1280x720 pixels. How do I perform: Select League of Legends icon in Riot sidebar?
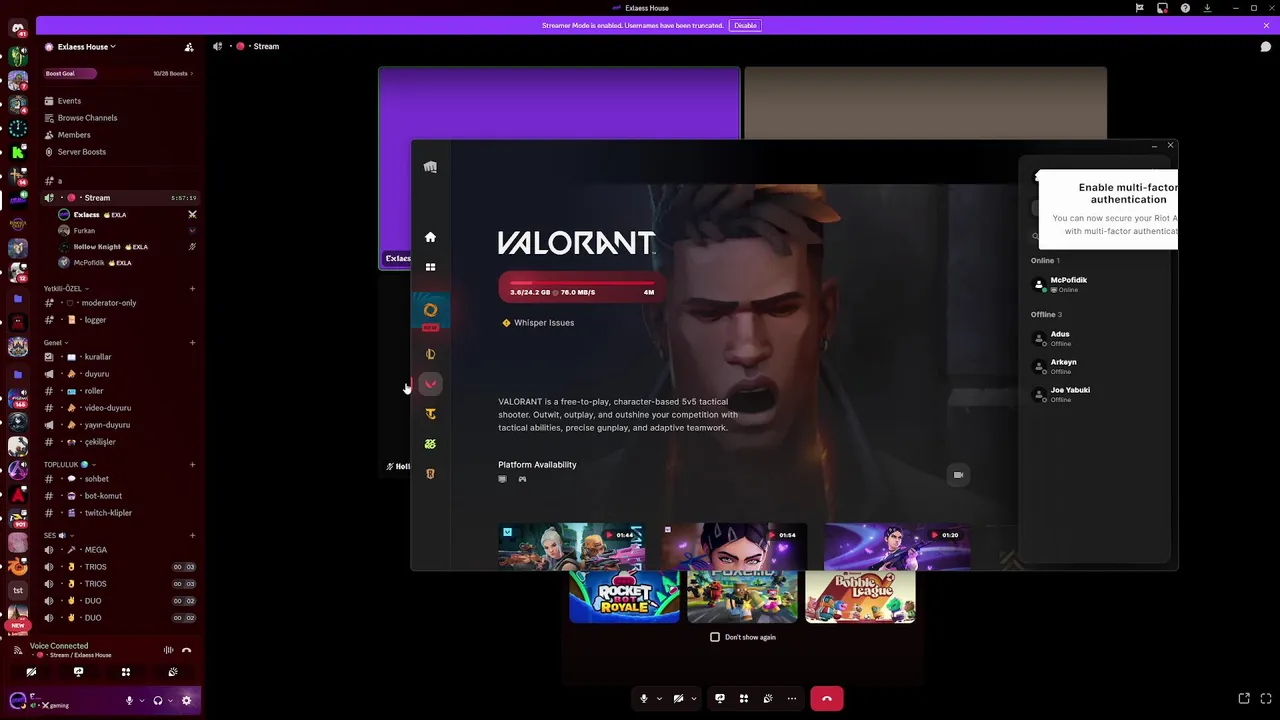click(430, 354)
